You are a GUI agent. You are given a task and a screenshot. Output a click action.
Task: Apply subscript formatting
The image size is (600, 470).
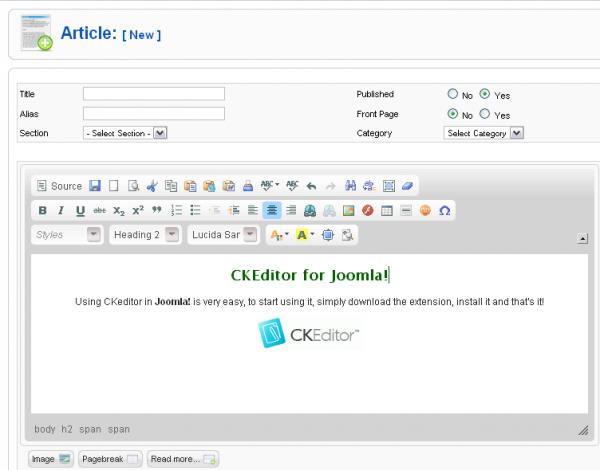(119, 211)
